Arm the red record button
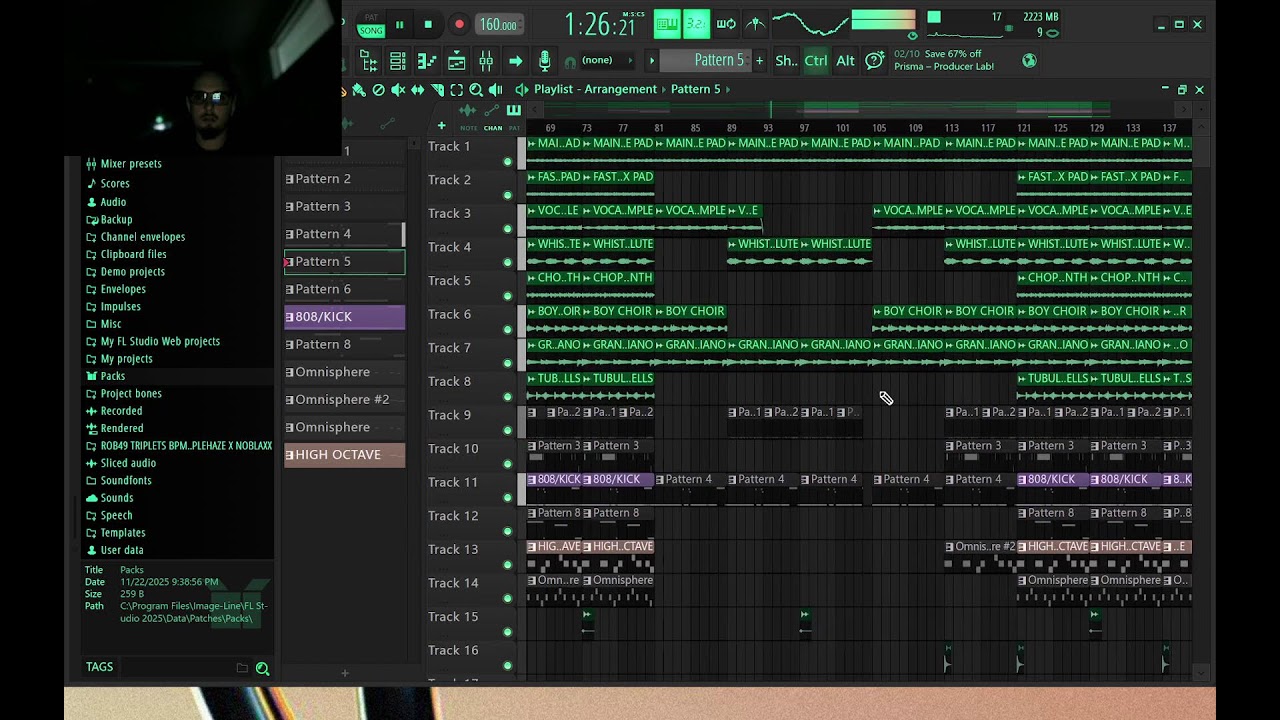 [x=459, y=24]
